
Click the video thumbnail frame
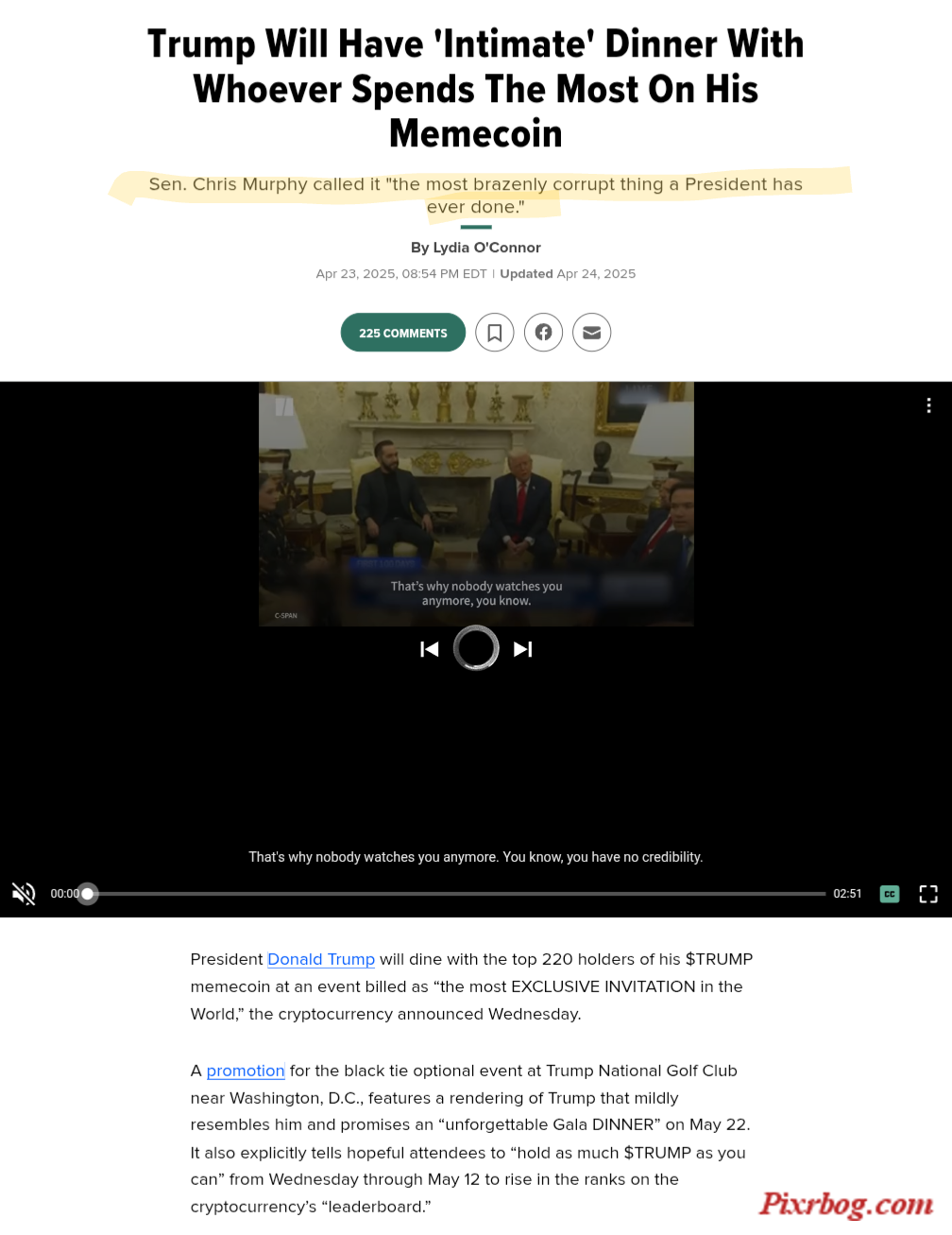[476, 504]
